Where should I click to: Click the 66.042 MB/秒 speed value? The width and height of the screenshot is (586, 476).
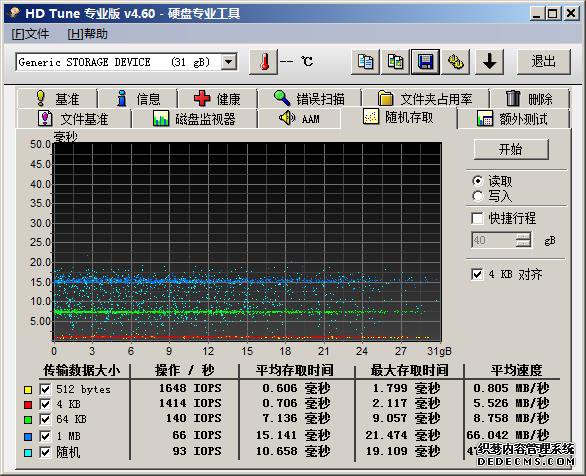[x=508, y=435]
